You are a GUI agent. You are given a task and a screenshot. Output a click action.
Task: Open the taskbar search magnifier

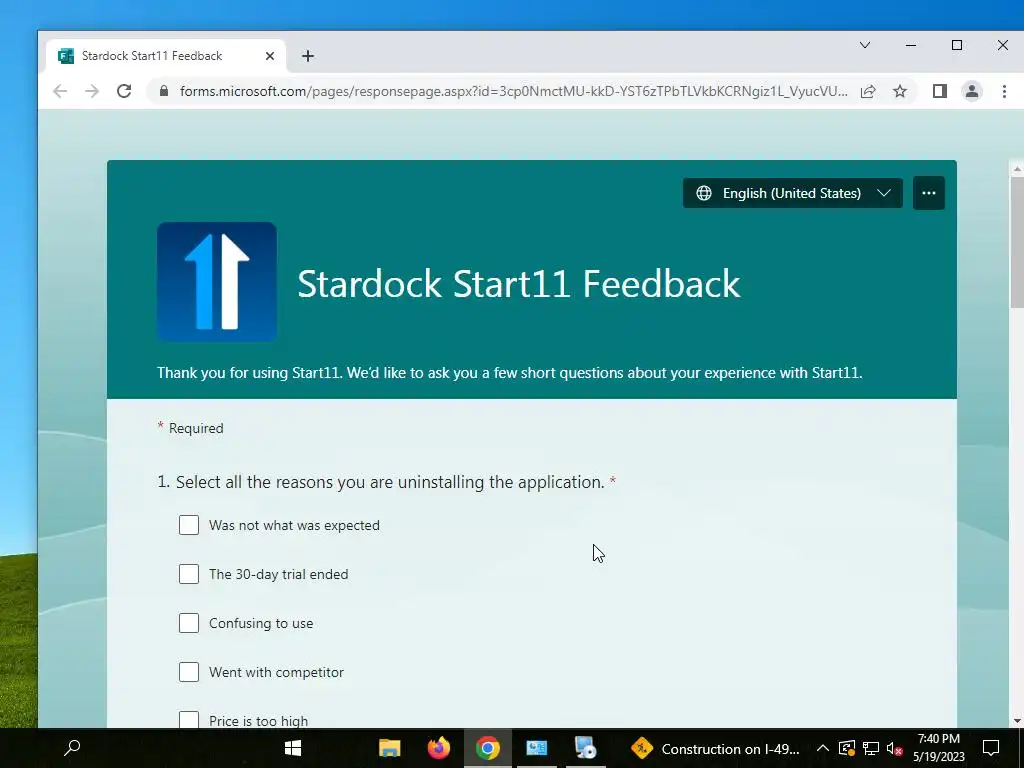(x=72, y=748)
